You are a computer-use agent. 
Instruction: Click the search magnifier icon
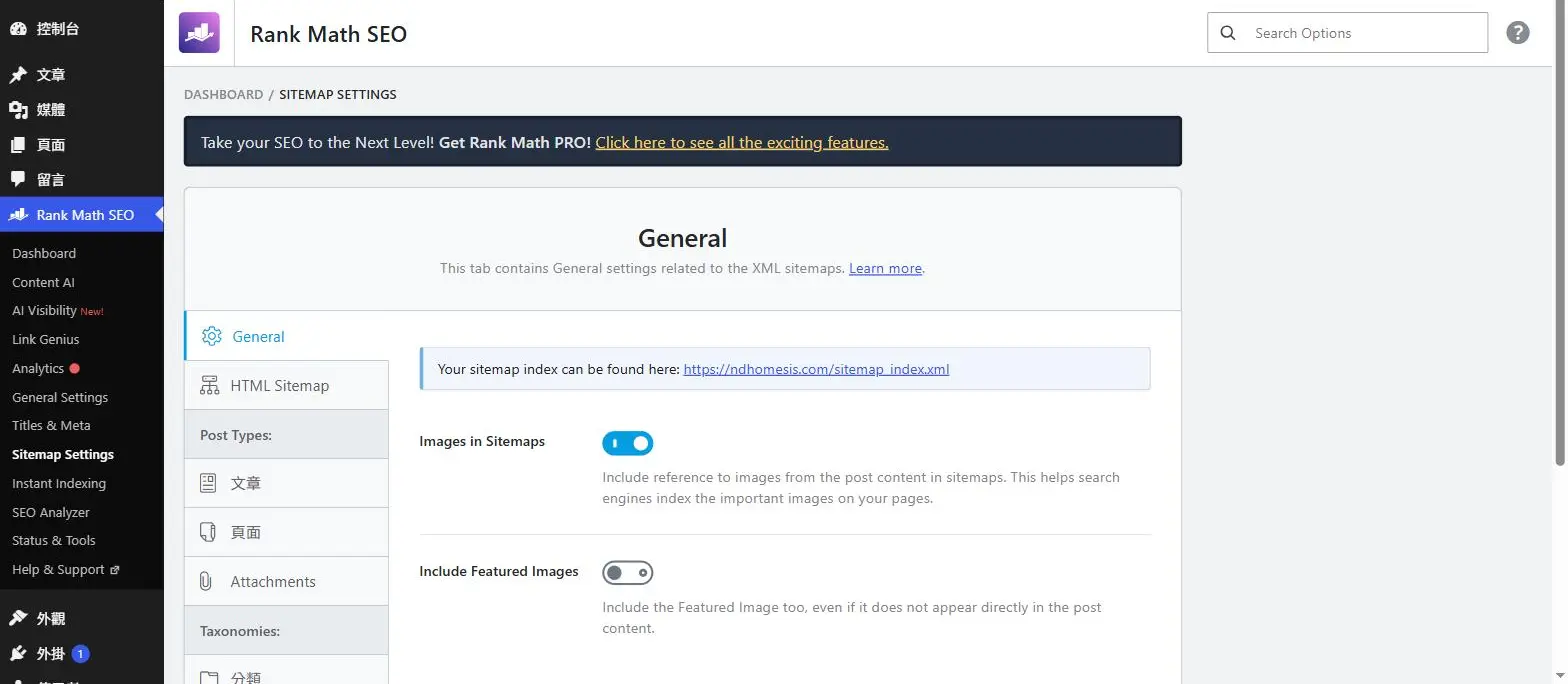click(x=1228, y=33)
